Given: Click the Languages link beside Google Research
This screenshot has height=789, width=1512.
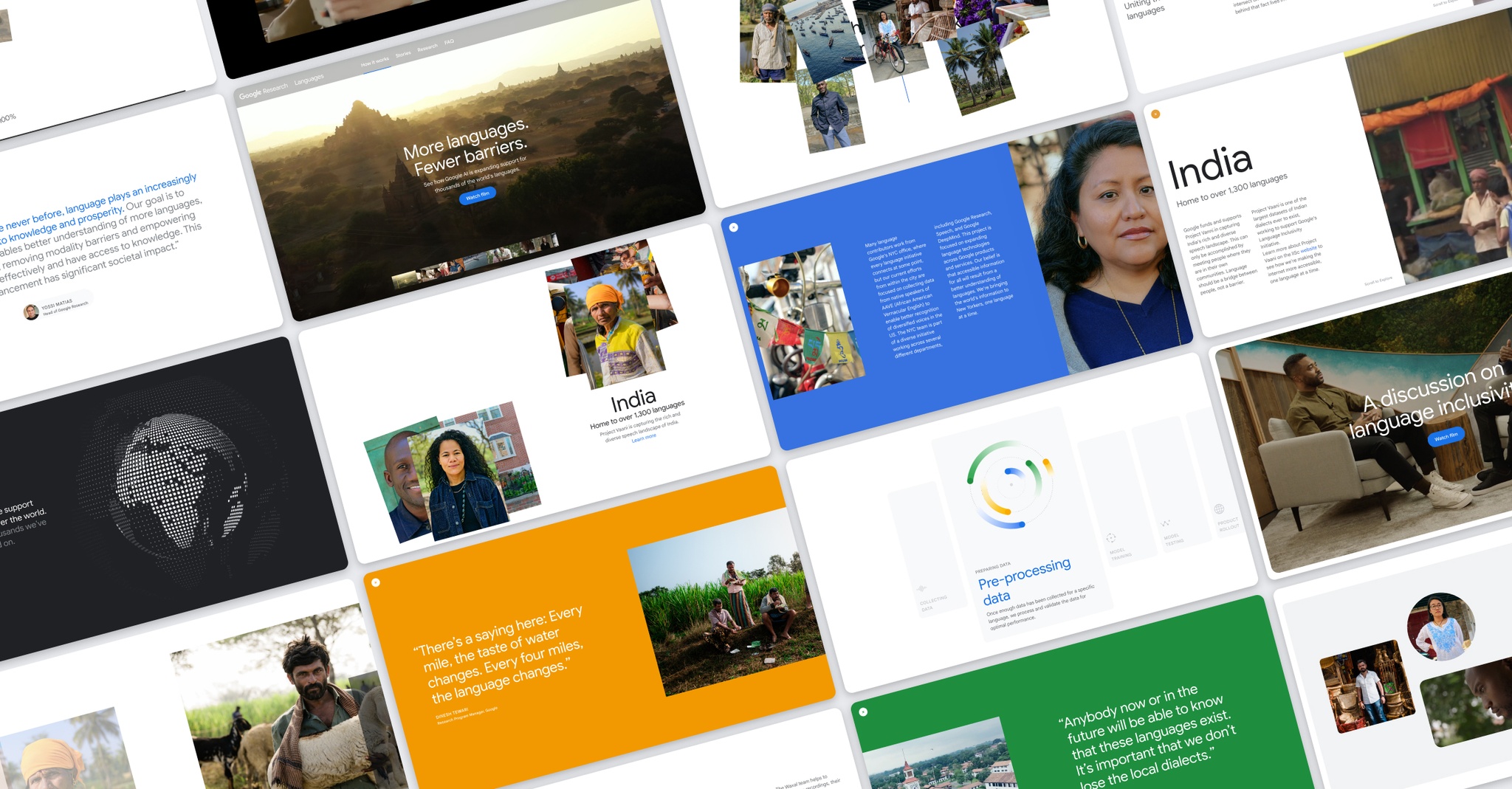Looking at the screenshot, I should [309, 79].
